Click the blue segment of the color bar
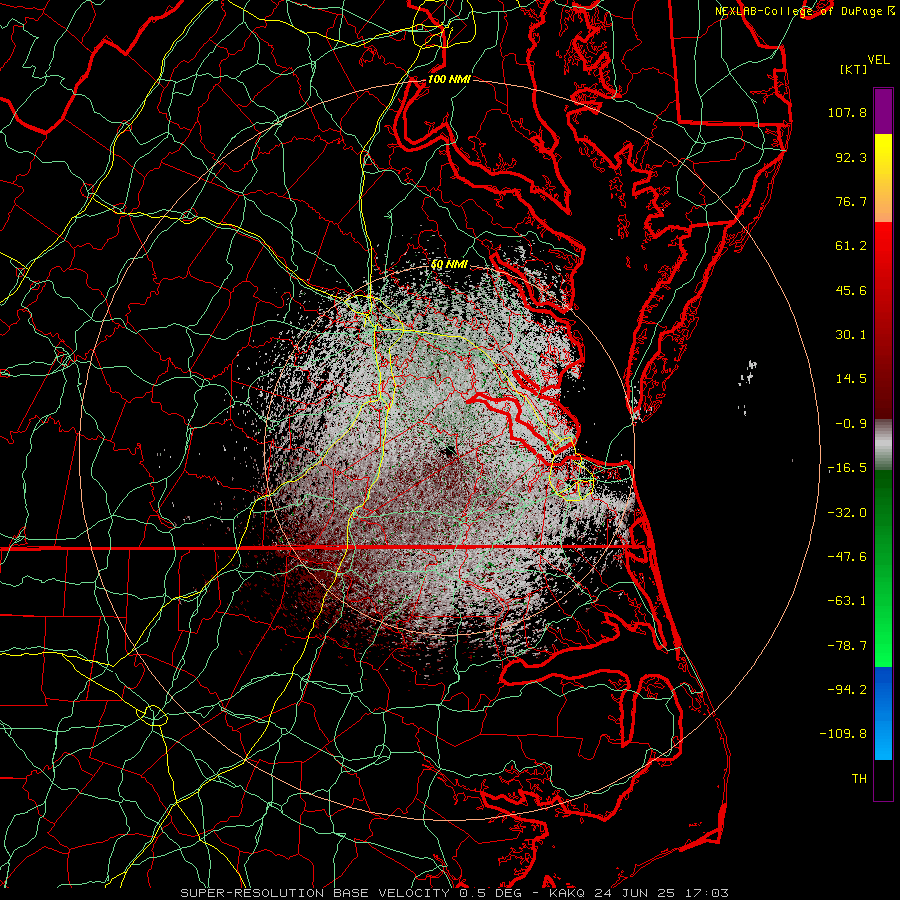The height and width of the screenshot is (900, 900). click(x=883, y=713)
